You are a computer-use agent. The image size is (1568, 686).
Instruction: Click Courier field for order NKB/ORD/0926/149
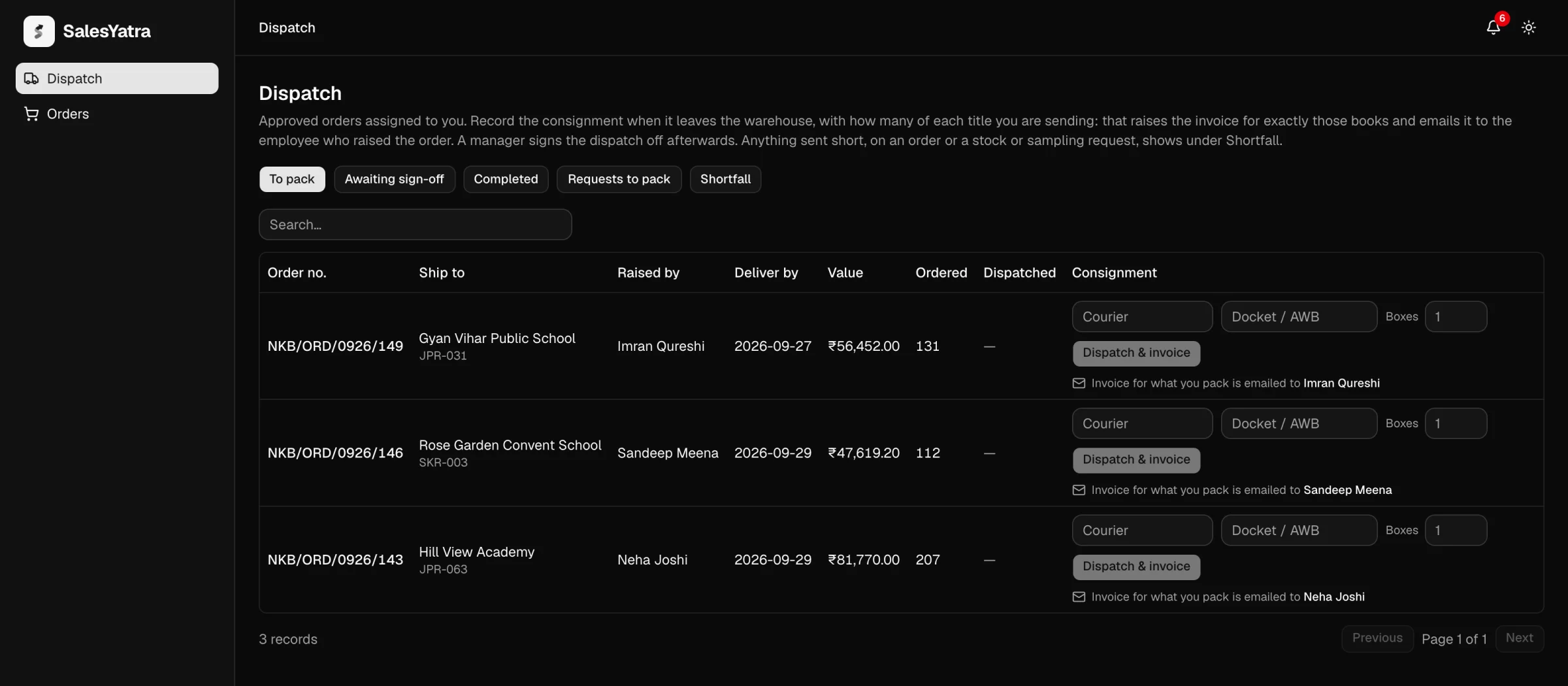[1142, 317]
